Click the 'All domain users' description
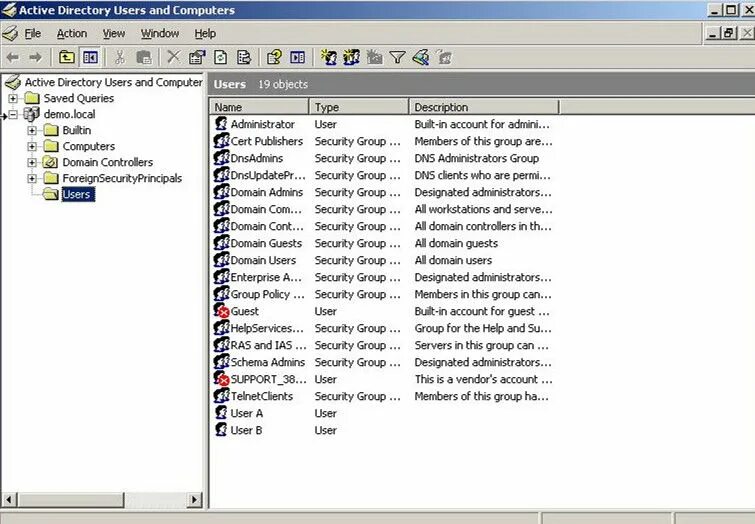The image size is (755, 524). [x=453, y=260]
